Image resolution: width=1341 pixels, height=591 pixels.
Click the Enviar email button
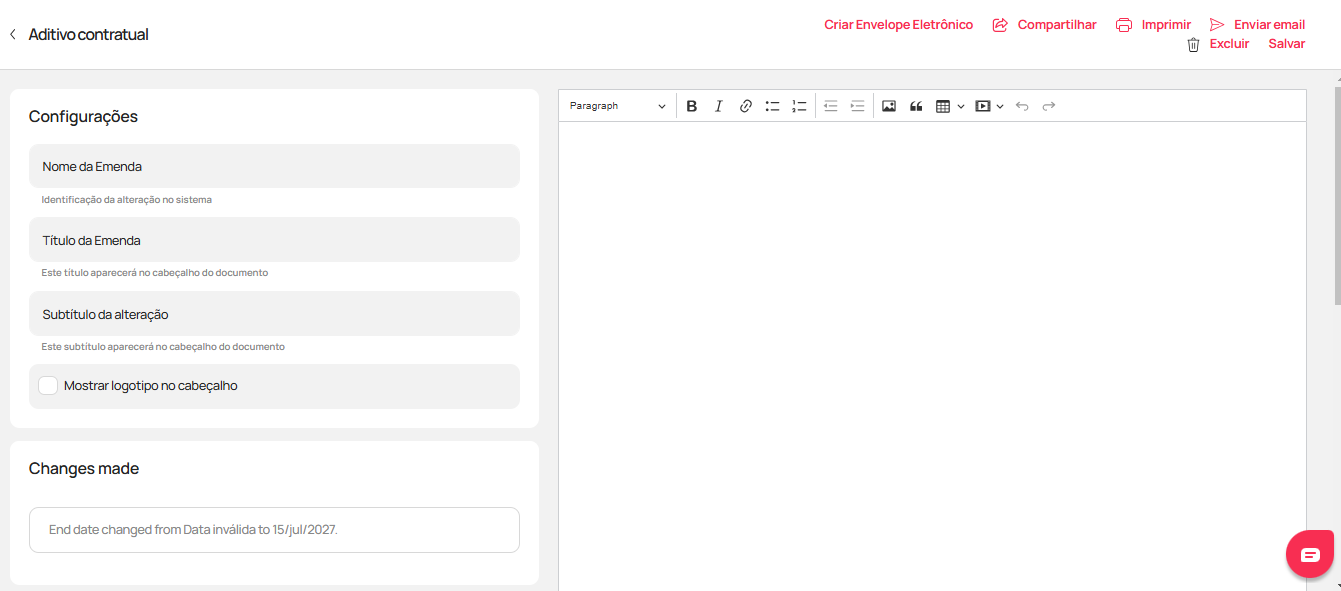pyautogui.click(x=1269, y=25)
